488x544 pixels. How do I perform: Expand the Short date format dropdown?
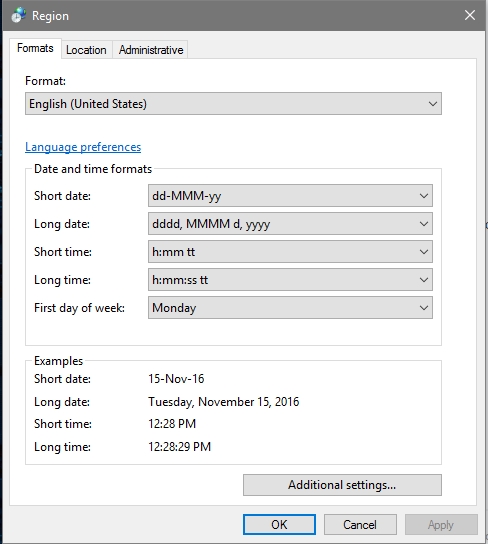coord(423,196)
